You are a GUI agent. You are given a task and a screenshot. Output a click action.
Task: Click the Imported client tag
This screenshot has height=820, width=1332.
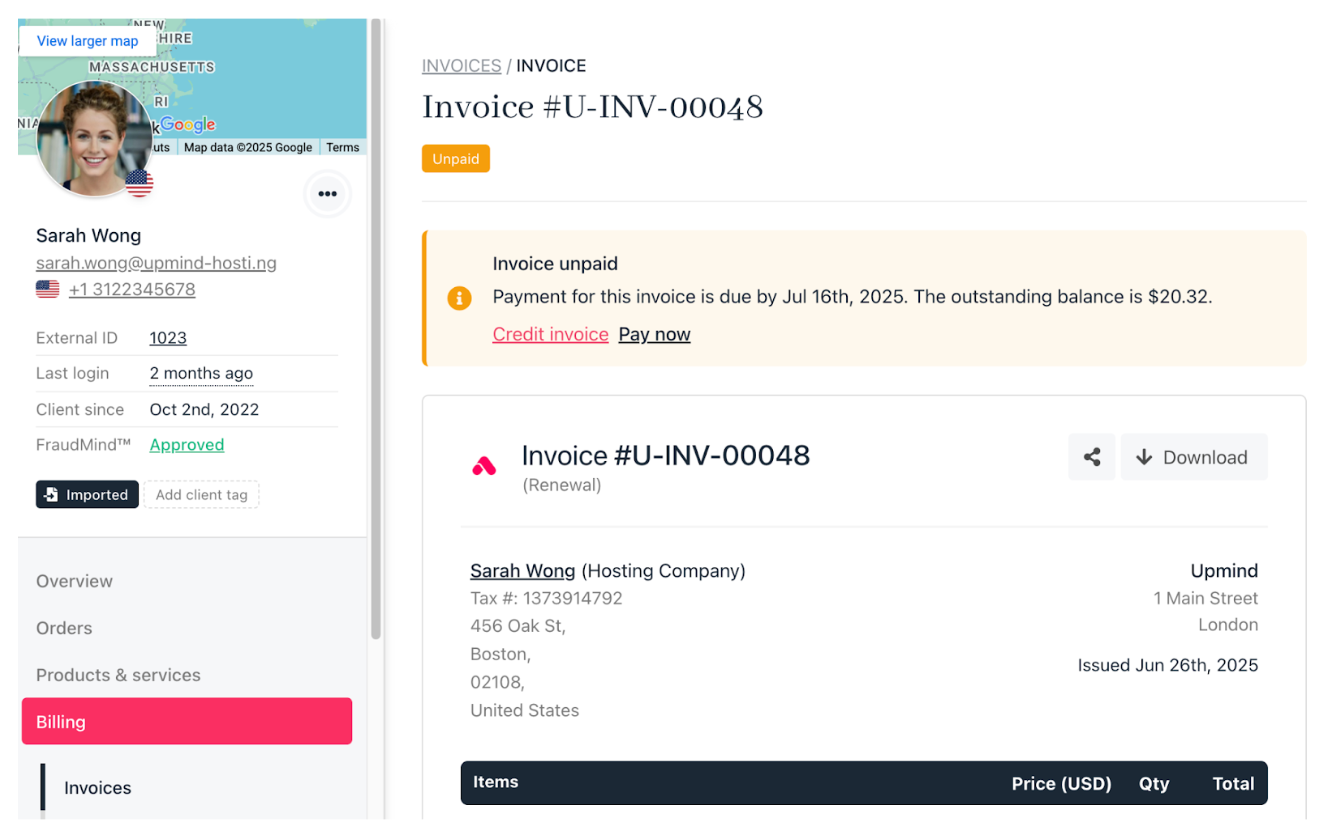tap(87, 494)
